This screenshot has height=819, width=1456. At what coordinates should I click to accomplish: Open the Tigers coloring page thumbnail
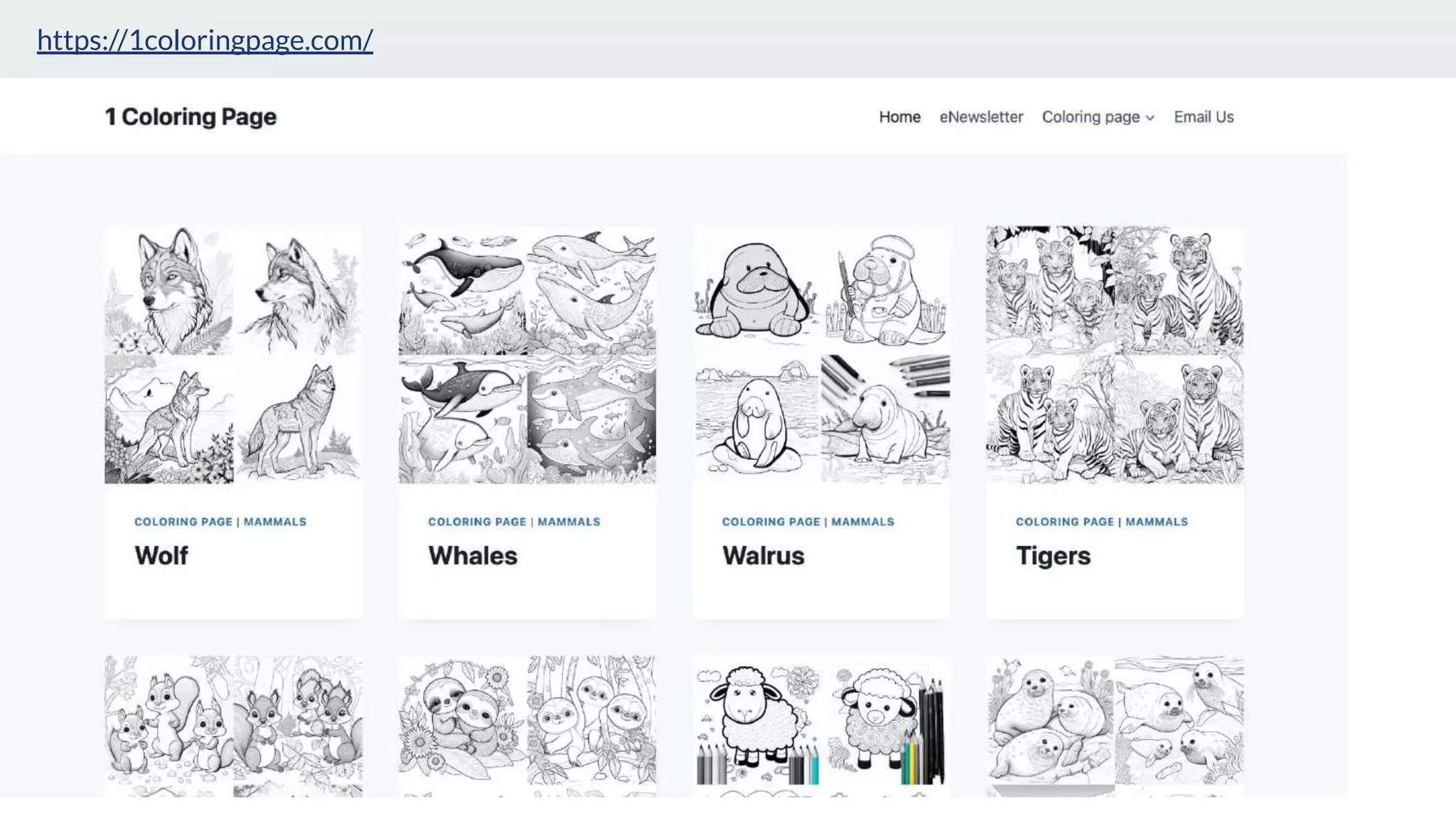pyautogui.click(x=1115, y=355)
